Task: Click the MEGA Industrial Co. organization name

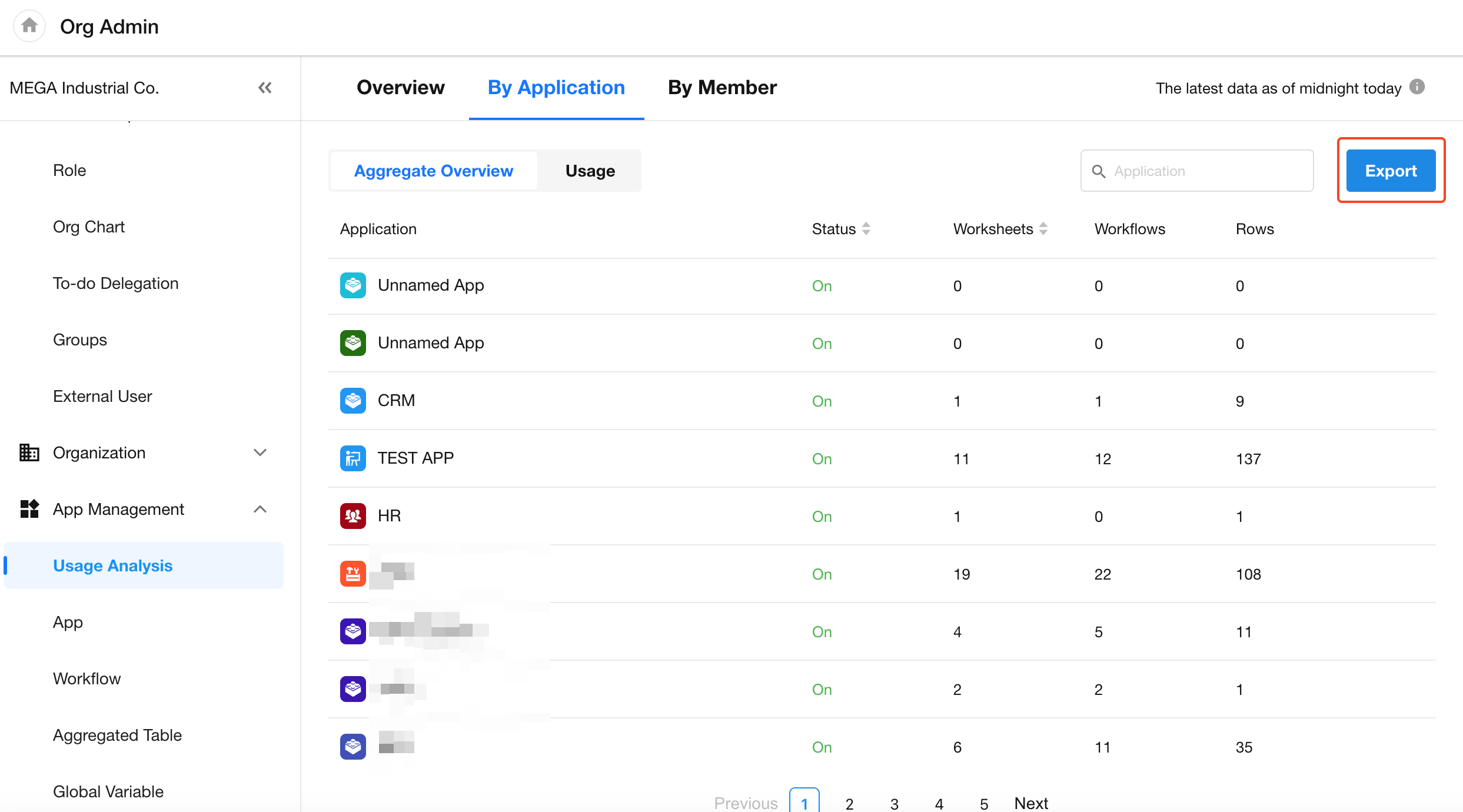Action: (85, 88)
